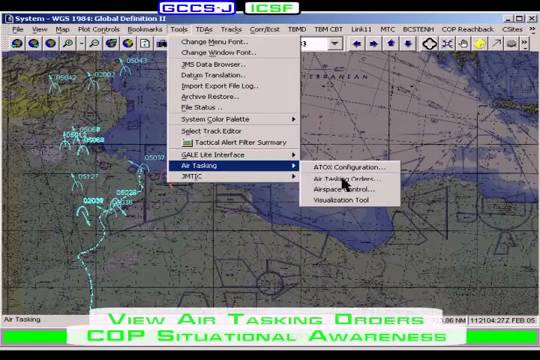Expand toolbar overflow chevron
The width and height of the screenshot is (540, 360).
[x=525, y=44]
